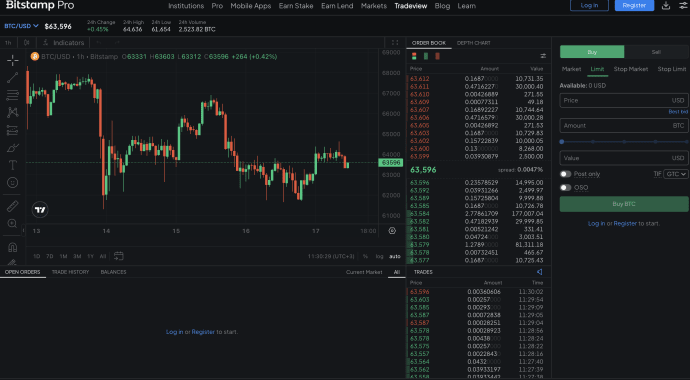The height and width of the screenshot is (380, 690).
Task: Click the Best bid link
Action: coord(678,112)
